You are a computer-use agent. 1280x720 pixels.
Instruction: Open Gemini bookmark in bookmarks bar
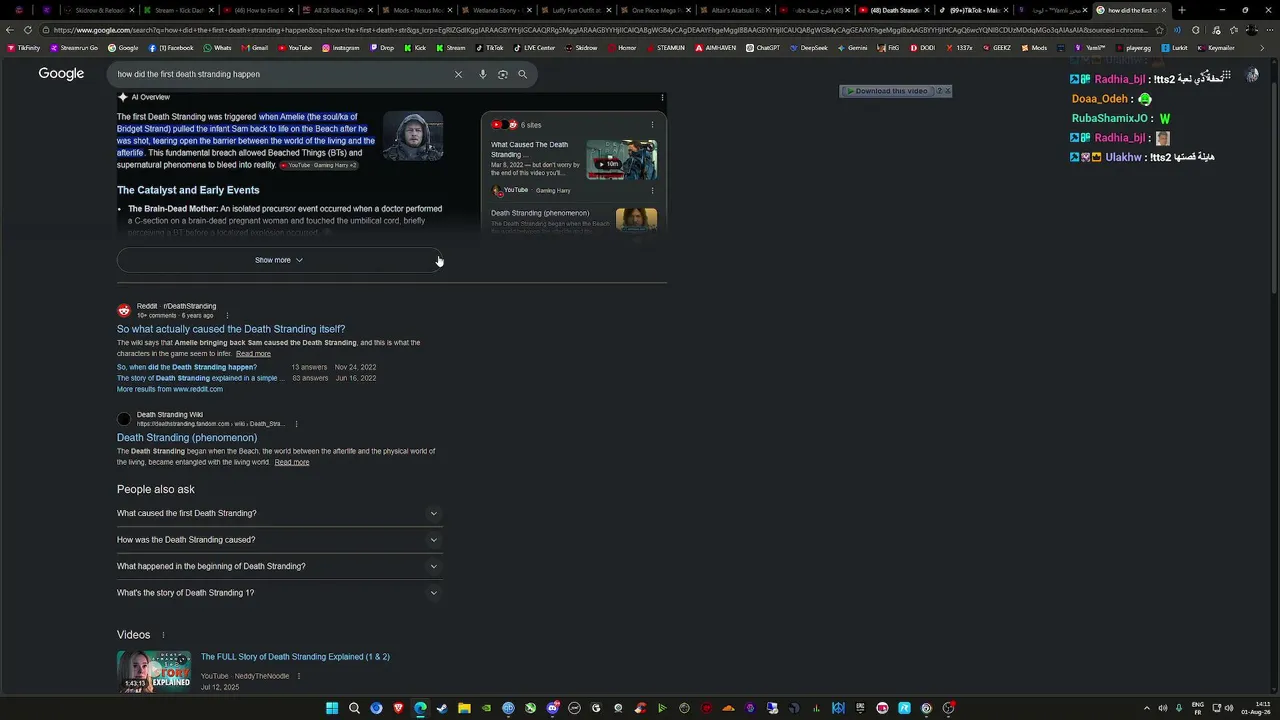click(852, 48)
